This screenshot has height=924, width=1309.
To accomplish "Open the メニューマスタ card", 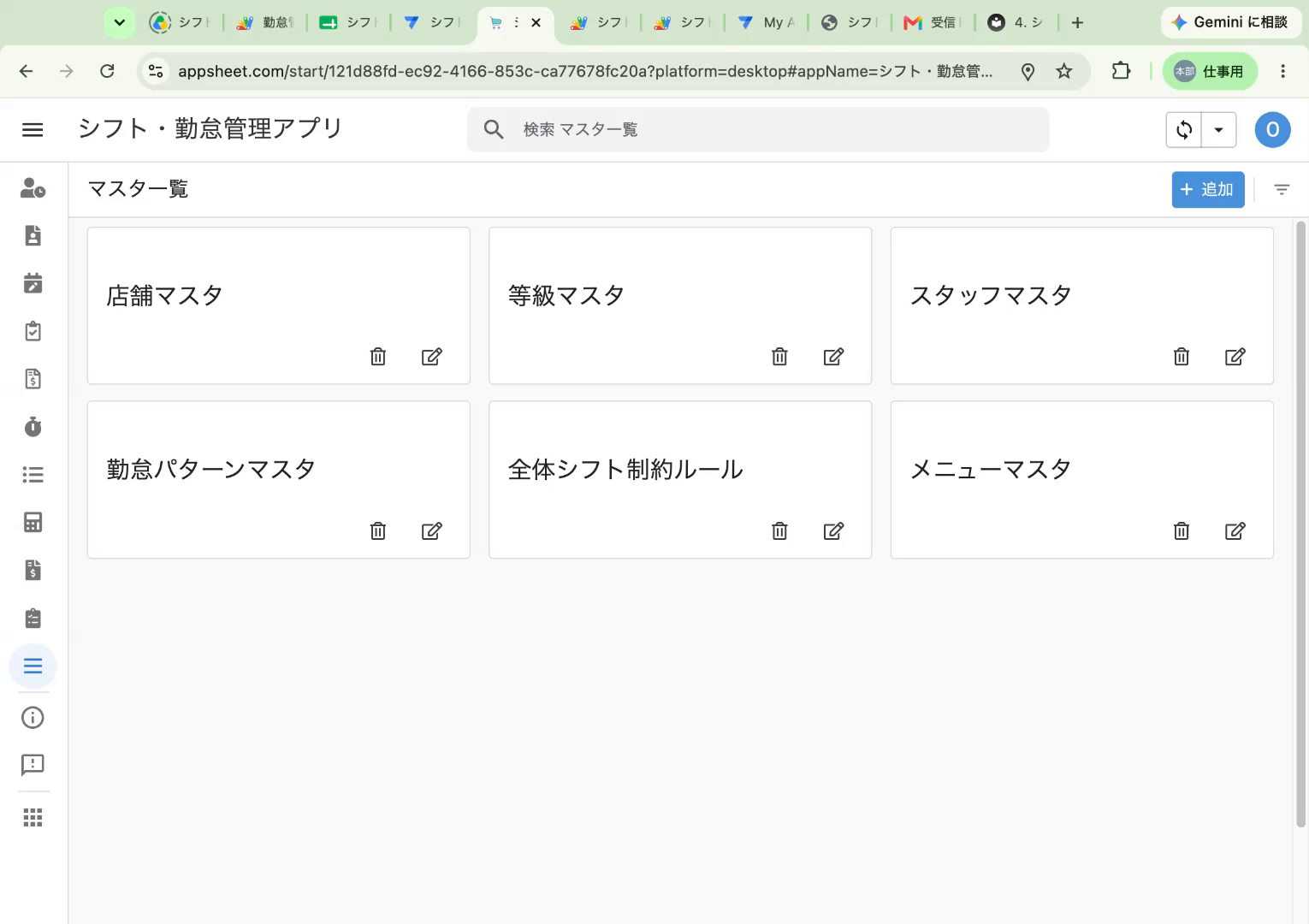I will tap(1082, 480).
